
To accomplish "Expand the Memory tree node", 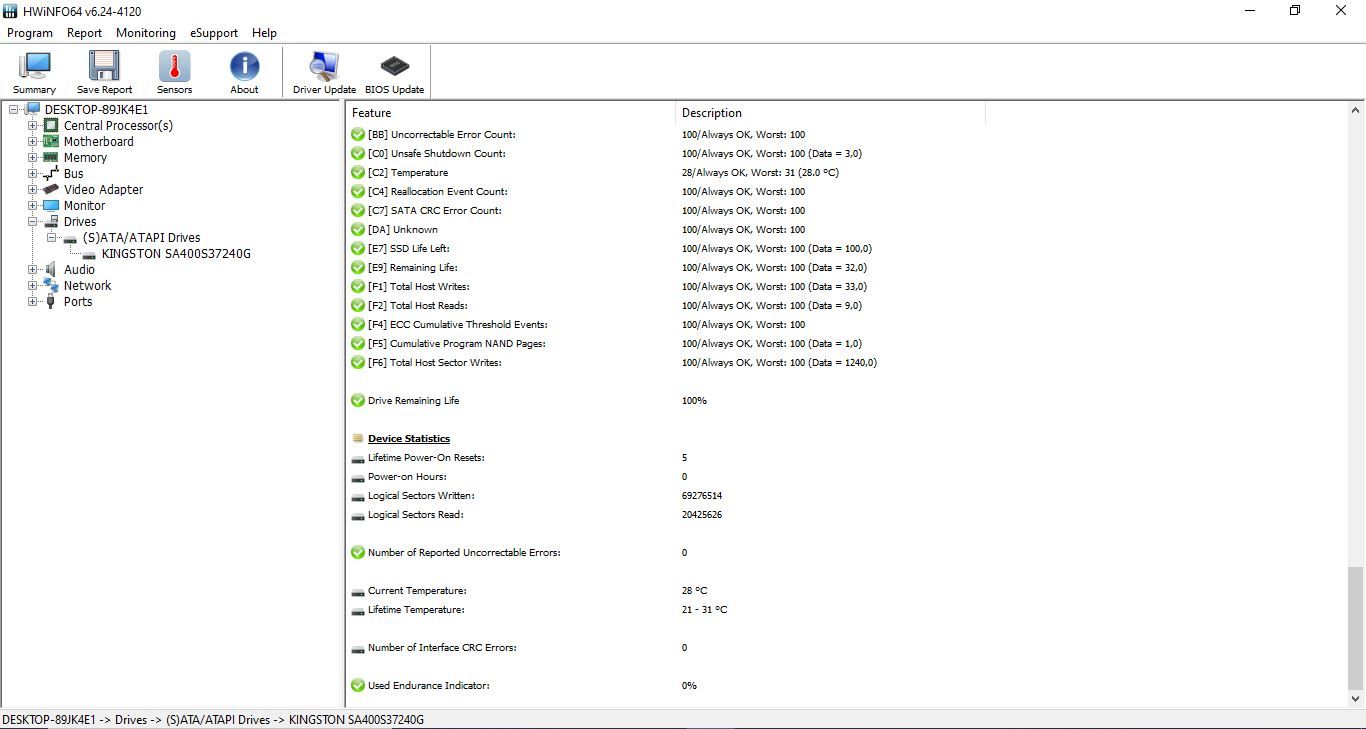I will click(33, 157).
